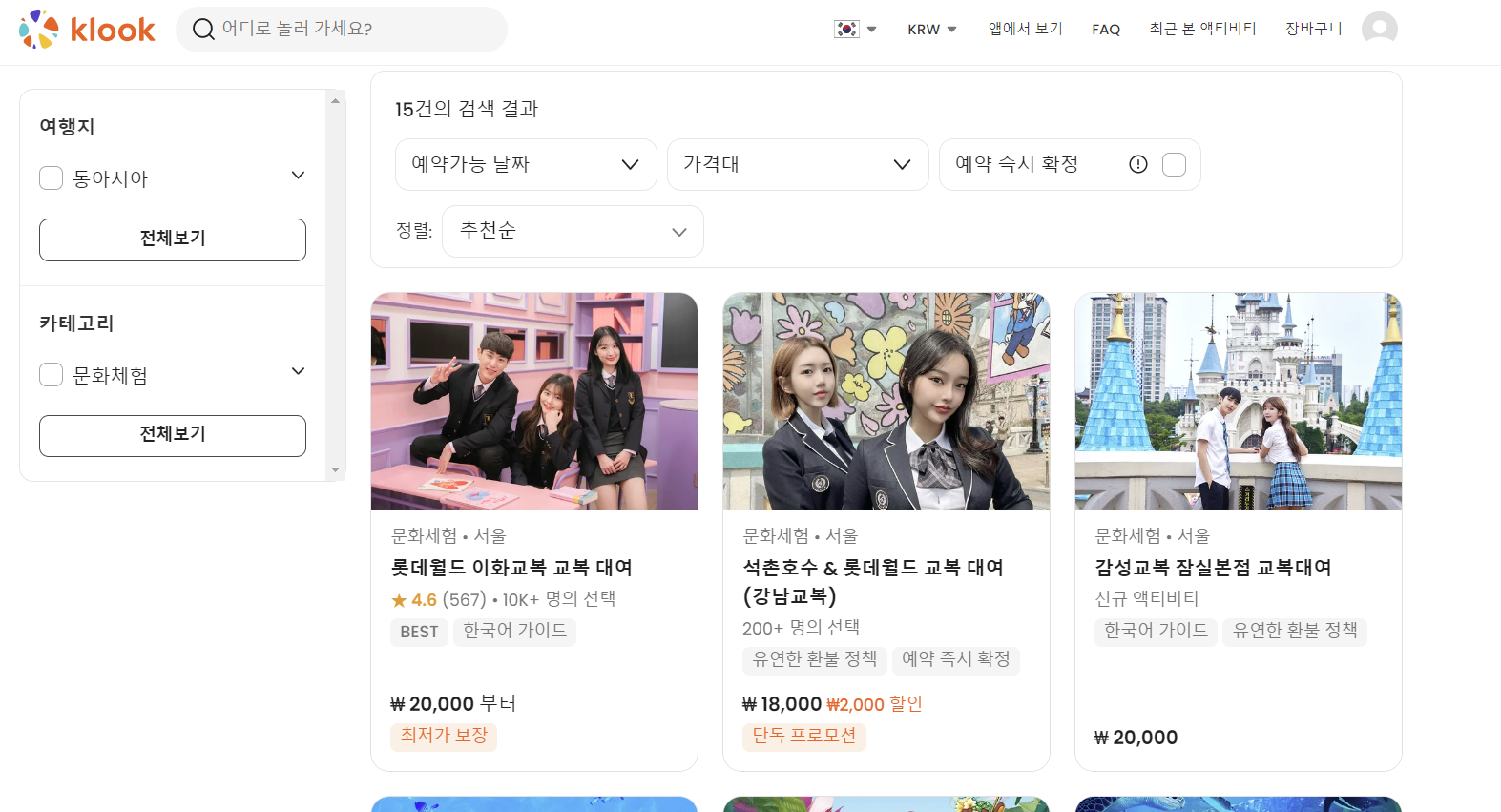This screenshot has width=1501, height=812.
Task: Click the Korean flag language icon
Action: 846,30
